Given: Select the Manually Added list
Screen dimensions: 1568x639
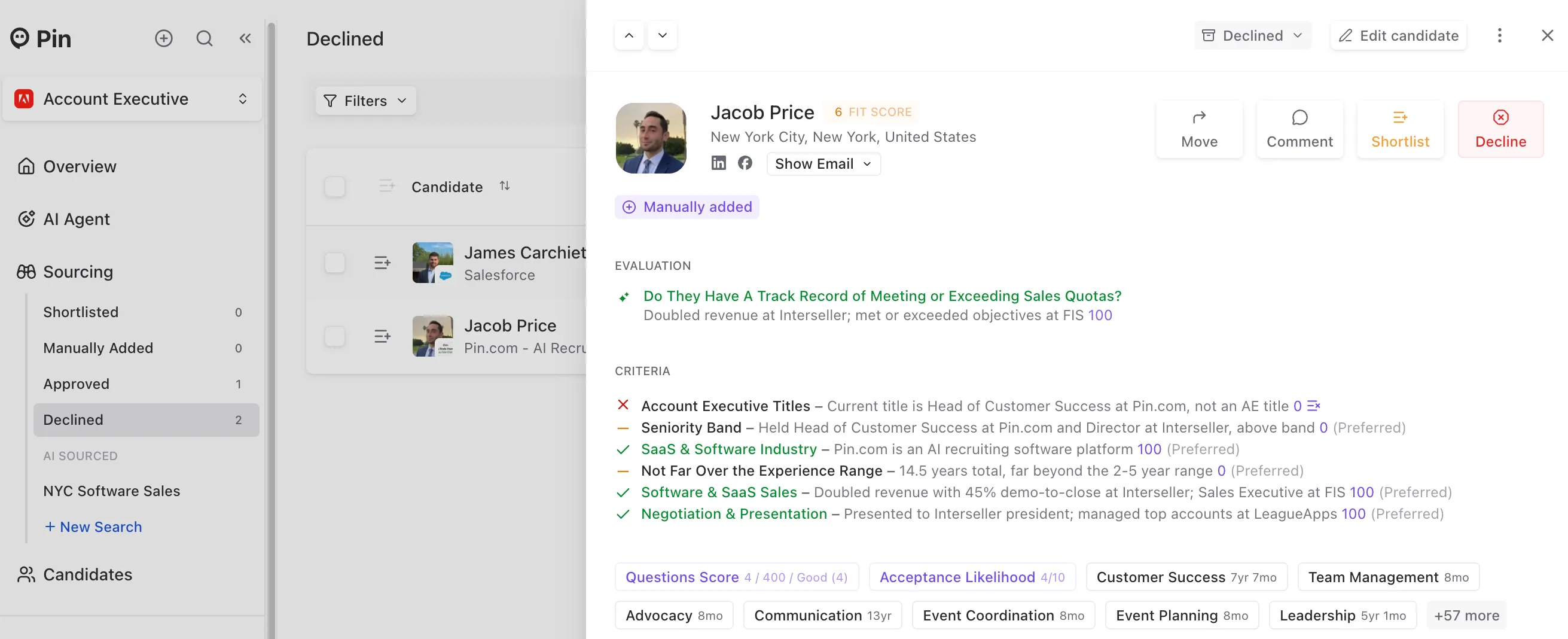Looking at the screenshot, I should pyautogui.click(x=146, y=348).
